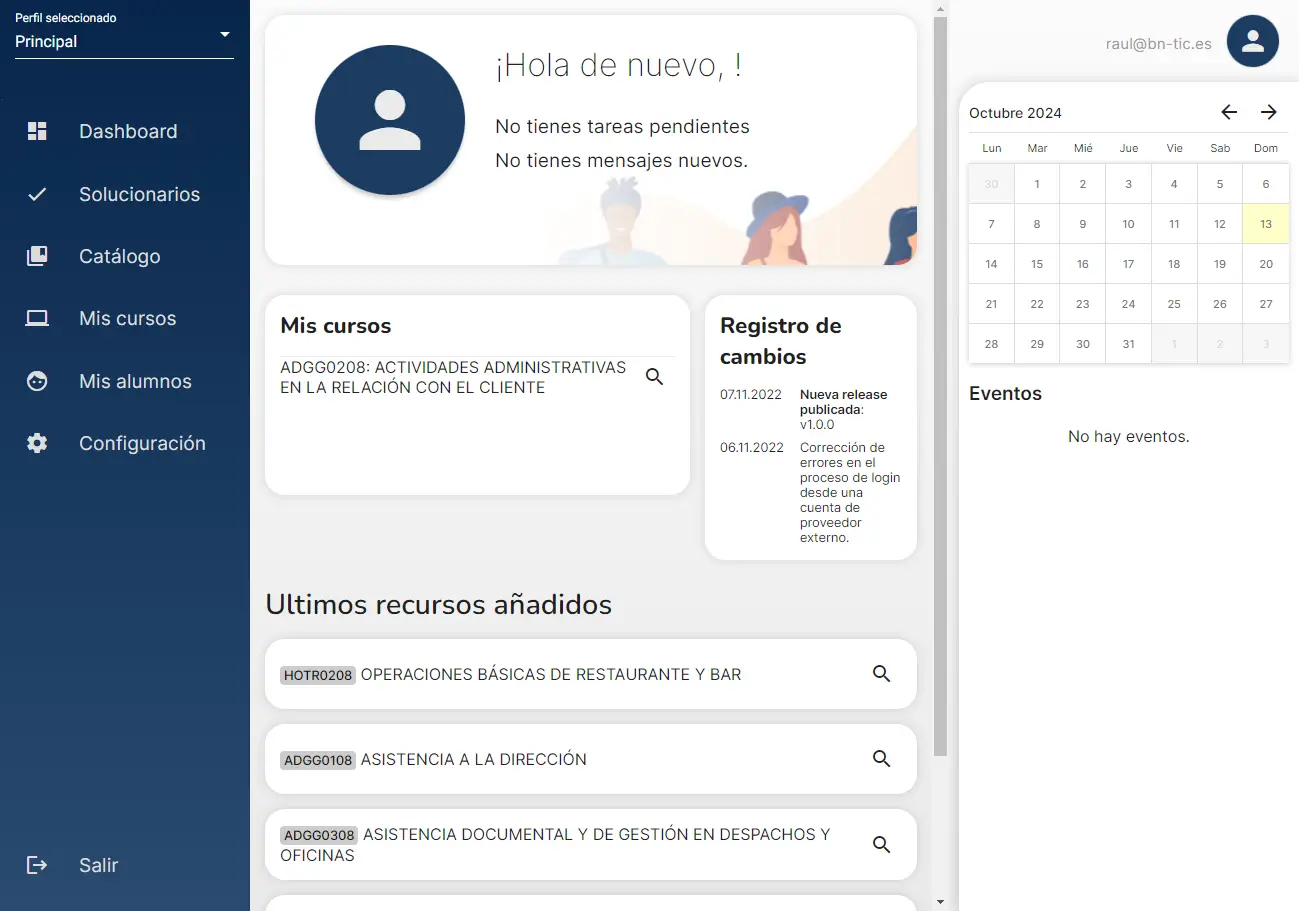The image size is (1299, 911).
Task: Select October 25 in the calendar
Action: click(x=1174, y=304)
